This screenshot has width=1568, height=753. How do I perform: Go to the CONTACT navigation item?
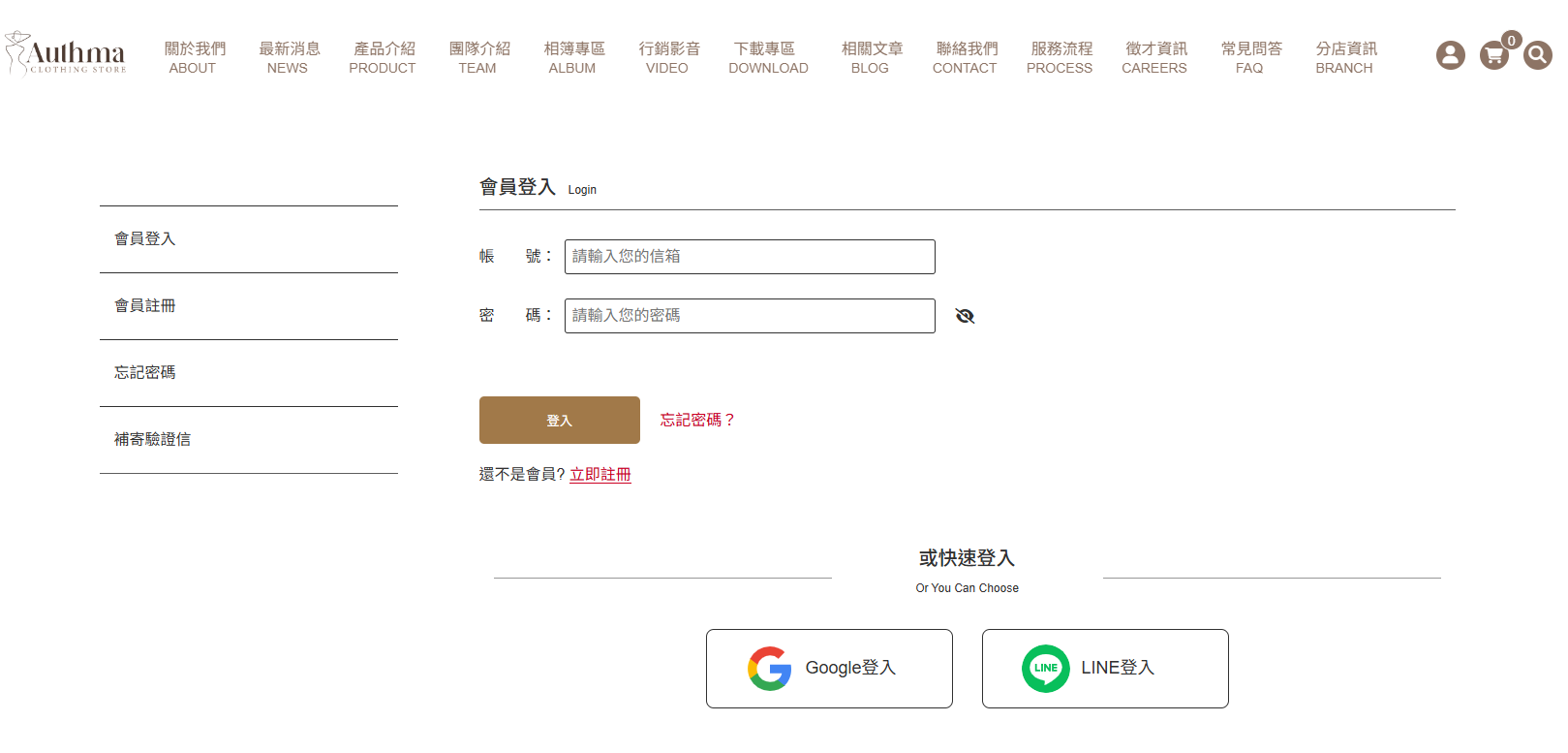965,58
